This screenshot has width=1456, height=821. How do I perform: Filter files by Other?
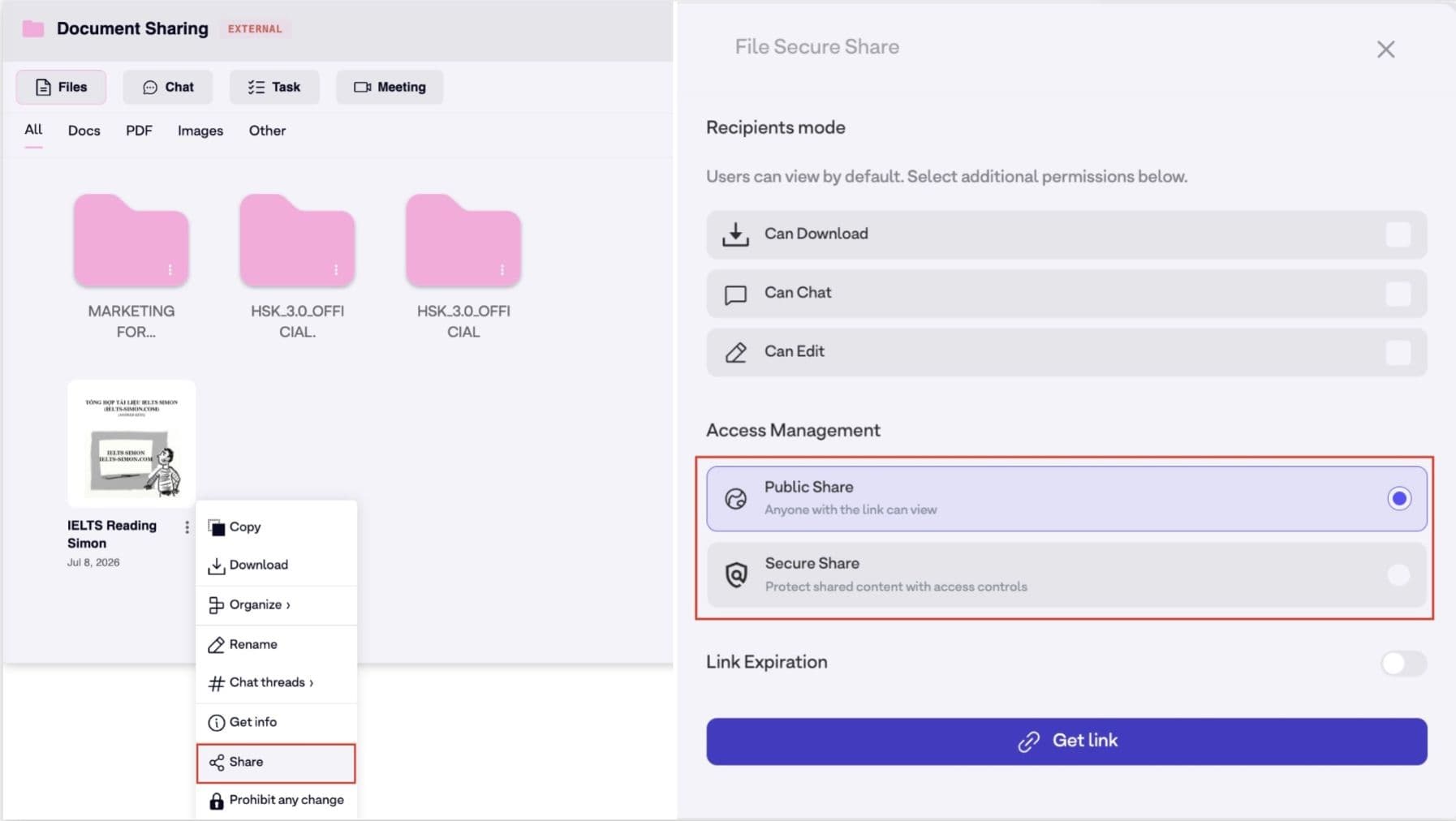[267, 131]
